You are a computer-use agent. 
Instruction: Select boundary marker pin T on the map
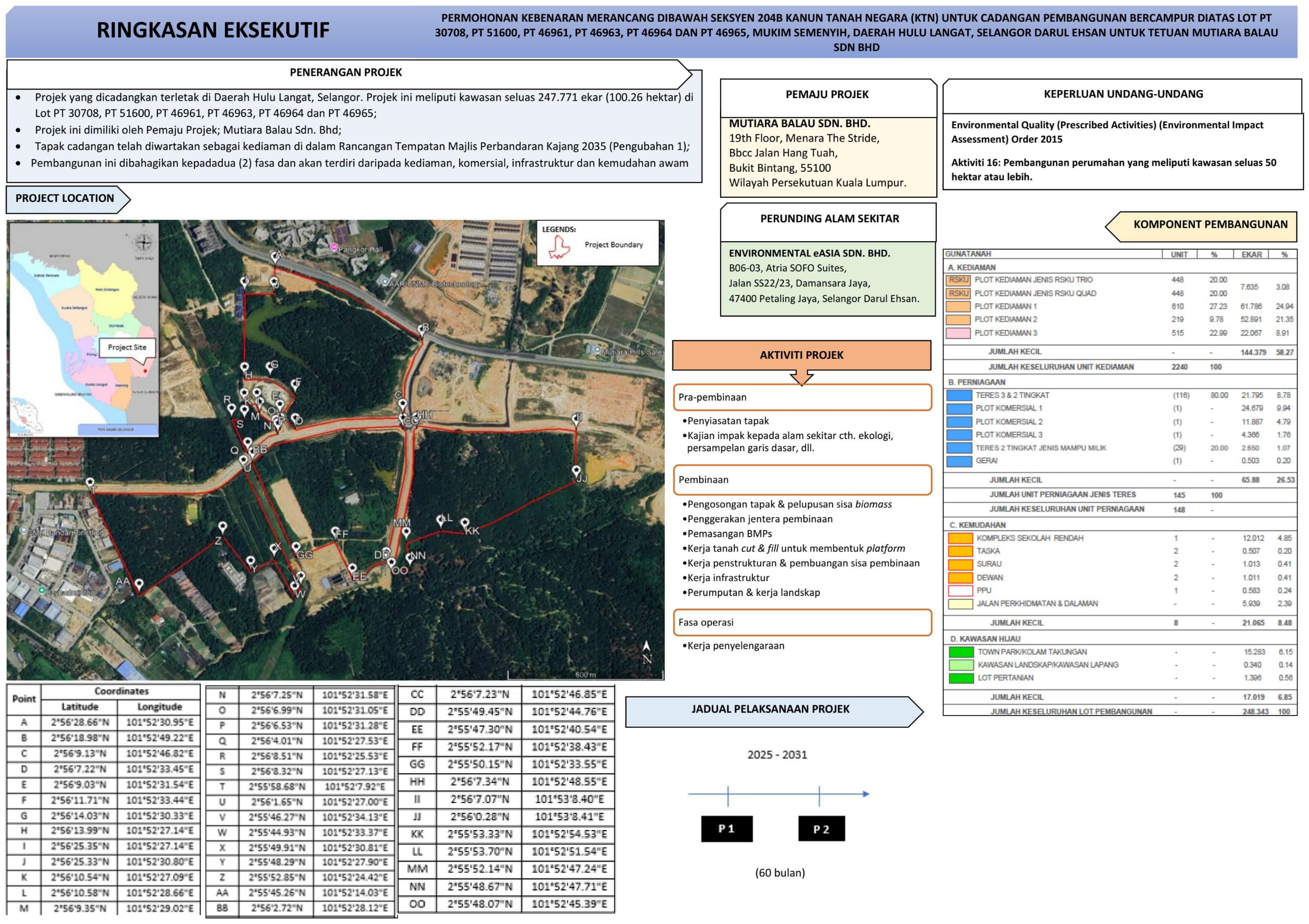pos(90,484)
